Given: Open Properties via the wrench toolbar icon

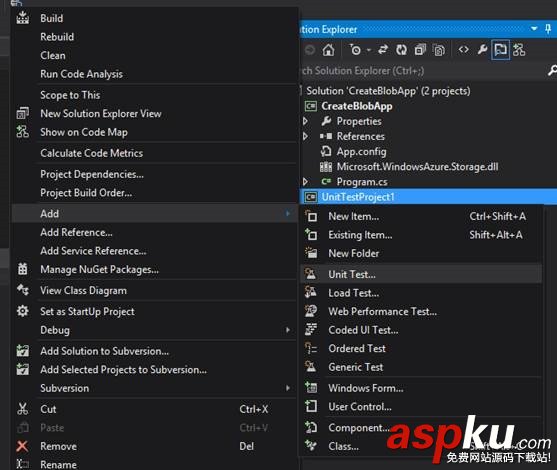Looking at the screenshot, I should pyautogui.click(x=482, y=50).
